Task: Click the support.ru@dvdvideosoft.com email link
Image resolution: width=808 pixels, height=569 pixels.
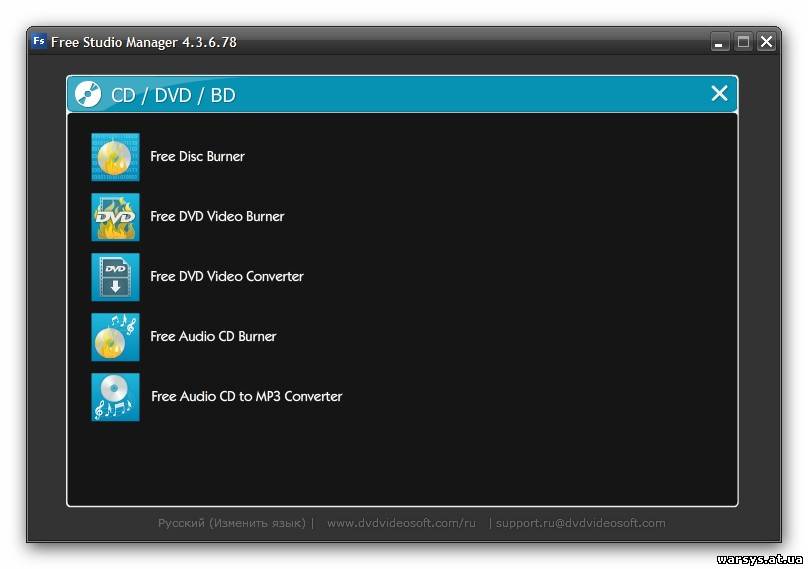Action: (x=581, y=523)
